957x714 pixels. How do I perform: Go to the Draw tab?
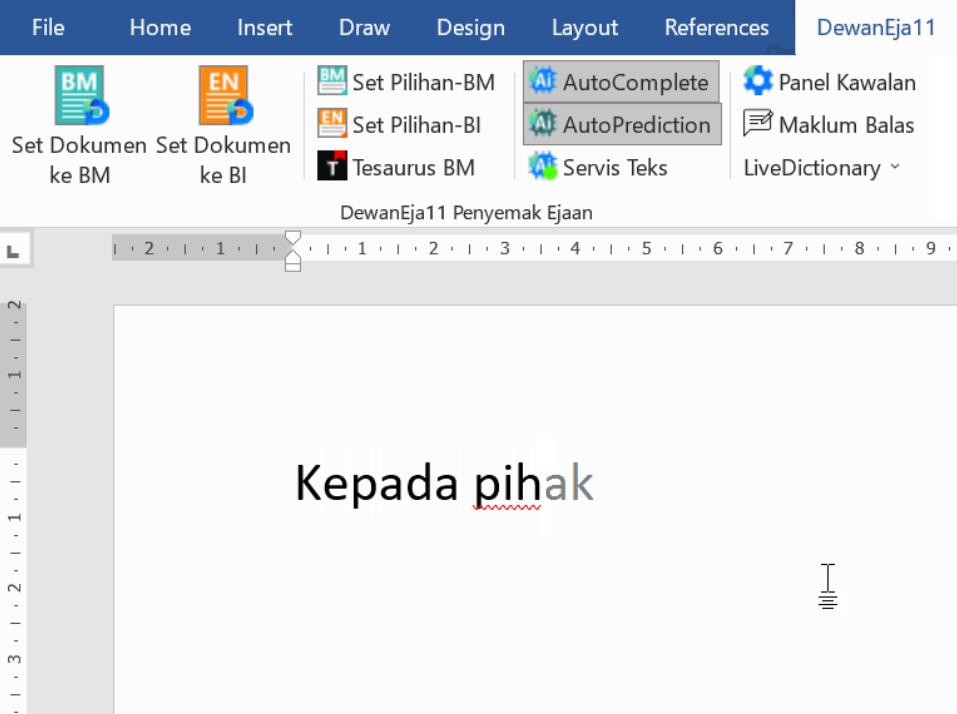click(364, 27)
